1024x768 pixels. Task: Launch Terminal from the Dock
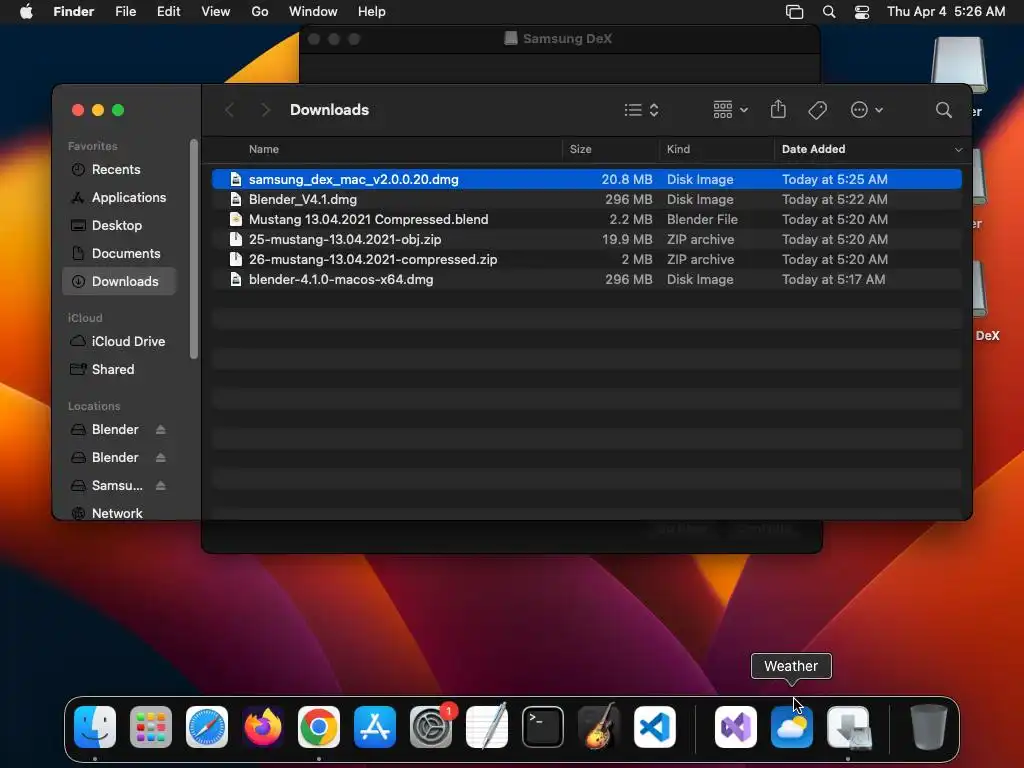point(543,727)
